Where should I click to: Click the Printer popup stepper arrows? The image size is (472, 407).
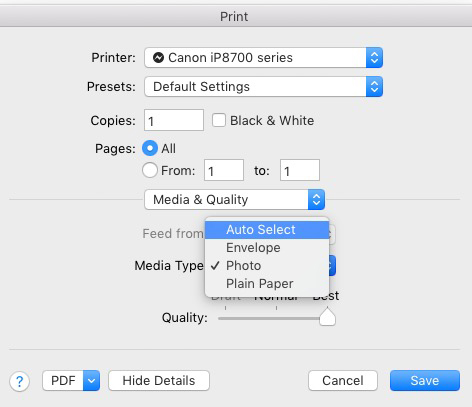click(374, 58)
